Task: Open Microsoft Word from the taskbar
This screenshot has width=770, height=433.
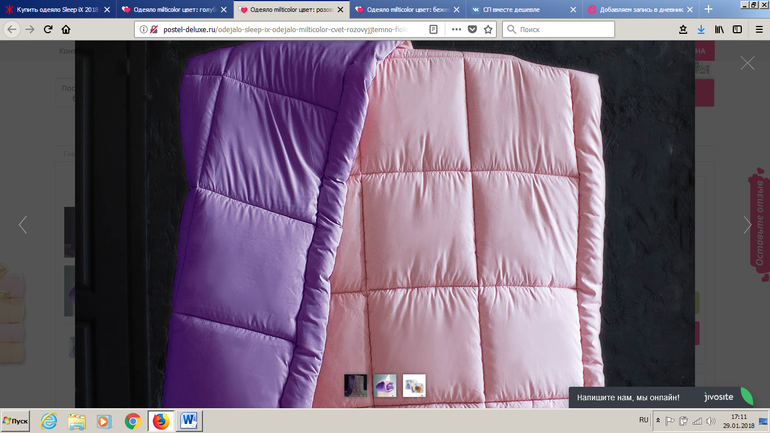Action: pos(190,421)
